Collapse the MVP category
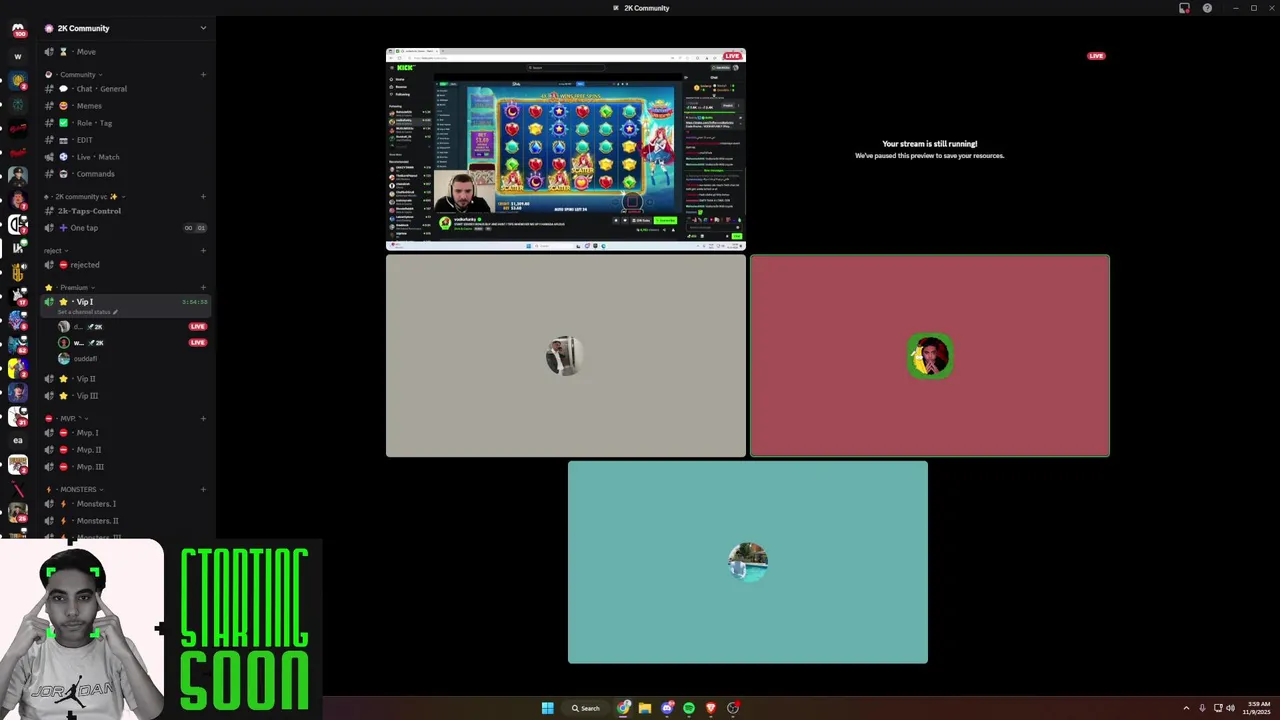This screenshot has width=1280, height=720. tap(65, 418)
